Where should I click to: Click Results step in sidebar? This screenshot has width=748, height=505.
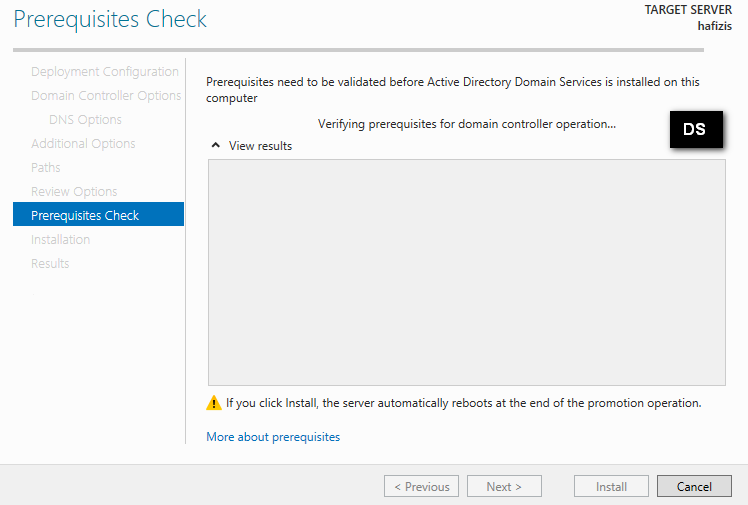[50, 264]
